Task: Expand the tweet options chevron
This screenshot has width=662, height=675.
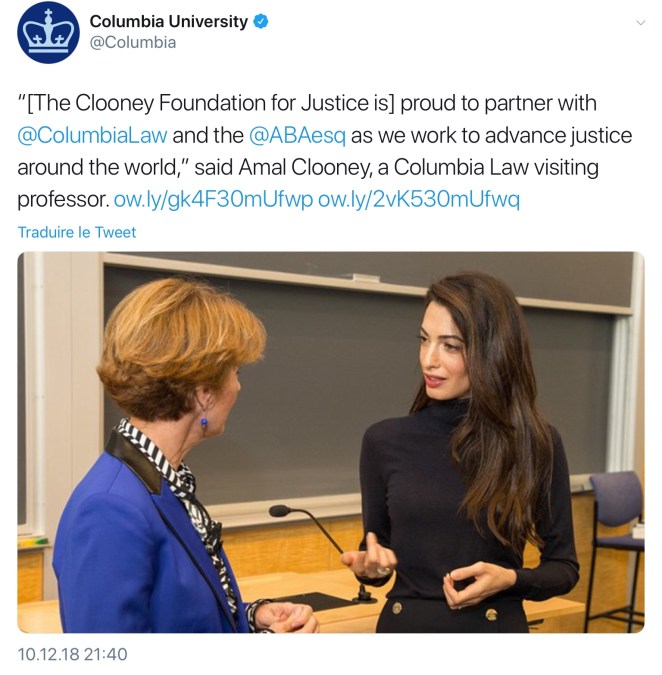Action: [640, 22]
